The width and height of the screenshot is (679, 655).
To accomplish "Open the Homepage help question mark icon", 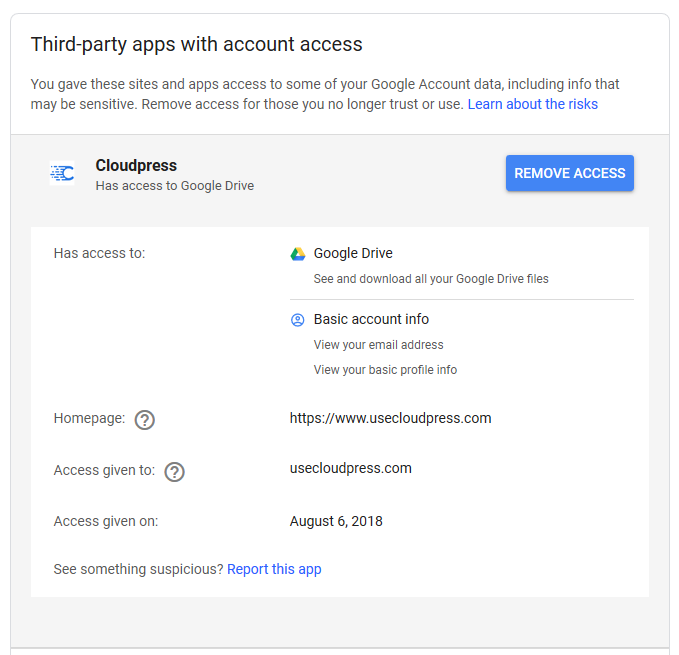I will [145, 419].
